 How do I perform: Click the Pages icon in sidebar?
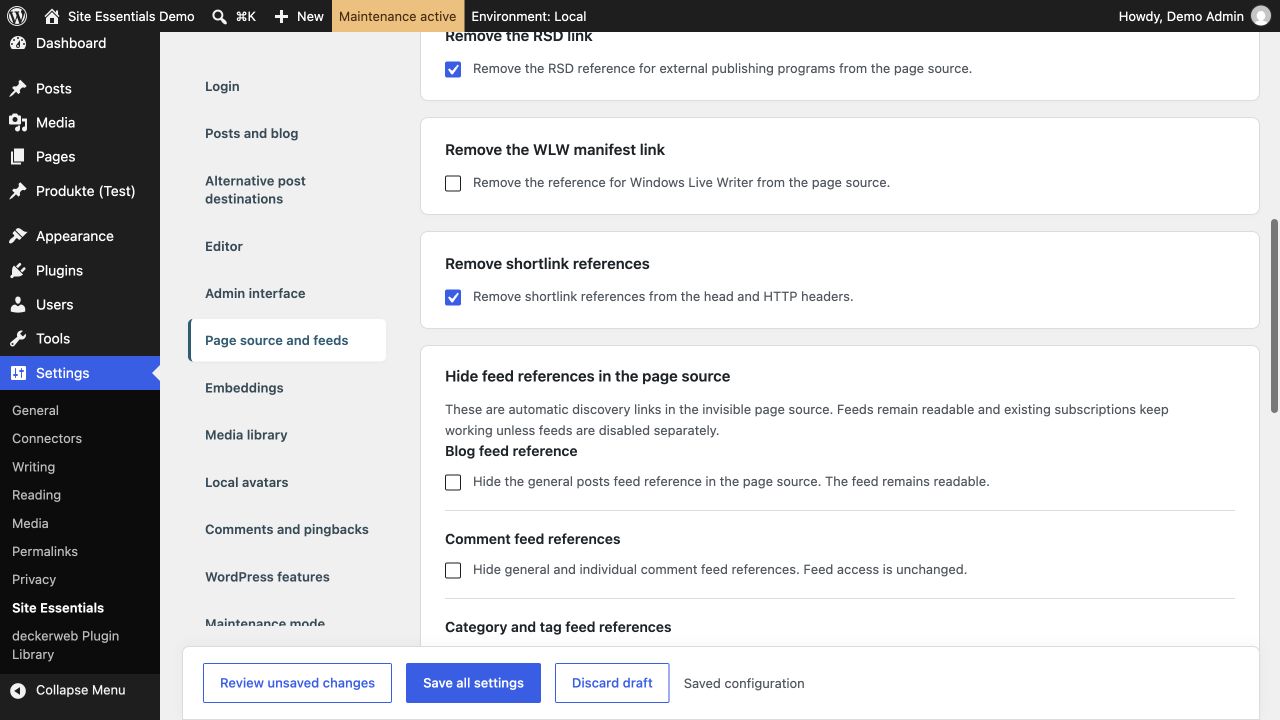tap(18, 156)
